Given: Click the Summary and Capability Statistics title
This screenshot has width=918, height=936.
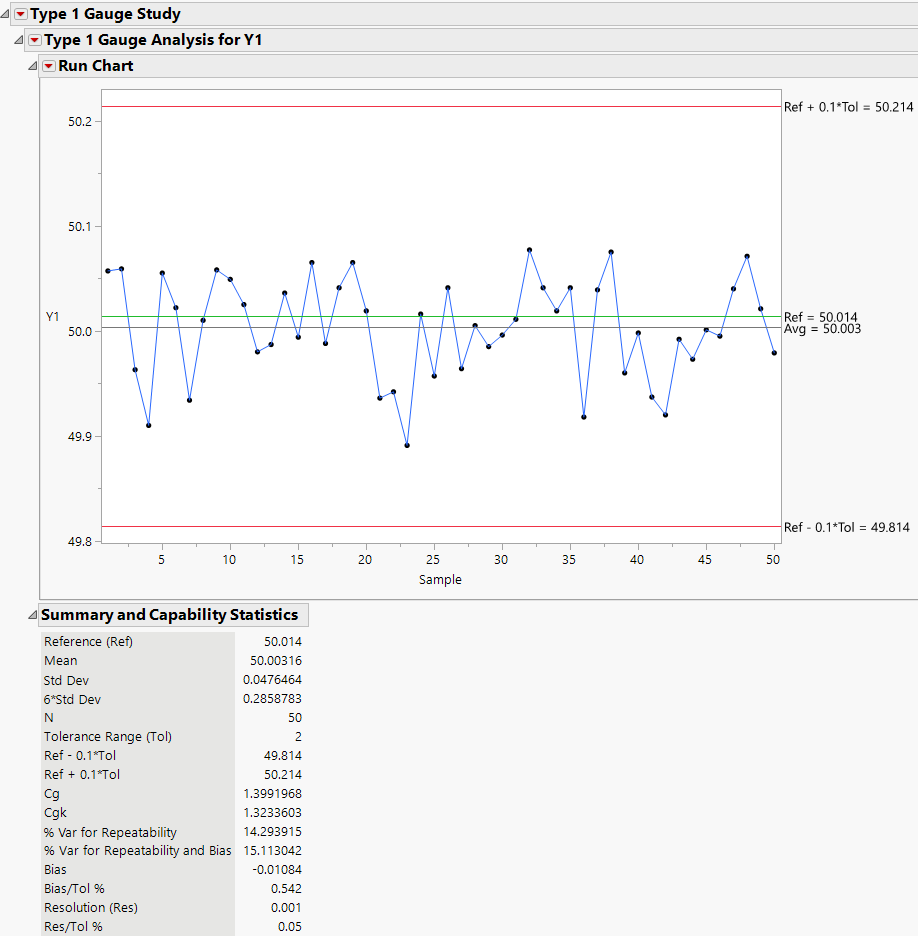Looking at the screenshot, I should [x=171, y=614].
